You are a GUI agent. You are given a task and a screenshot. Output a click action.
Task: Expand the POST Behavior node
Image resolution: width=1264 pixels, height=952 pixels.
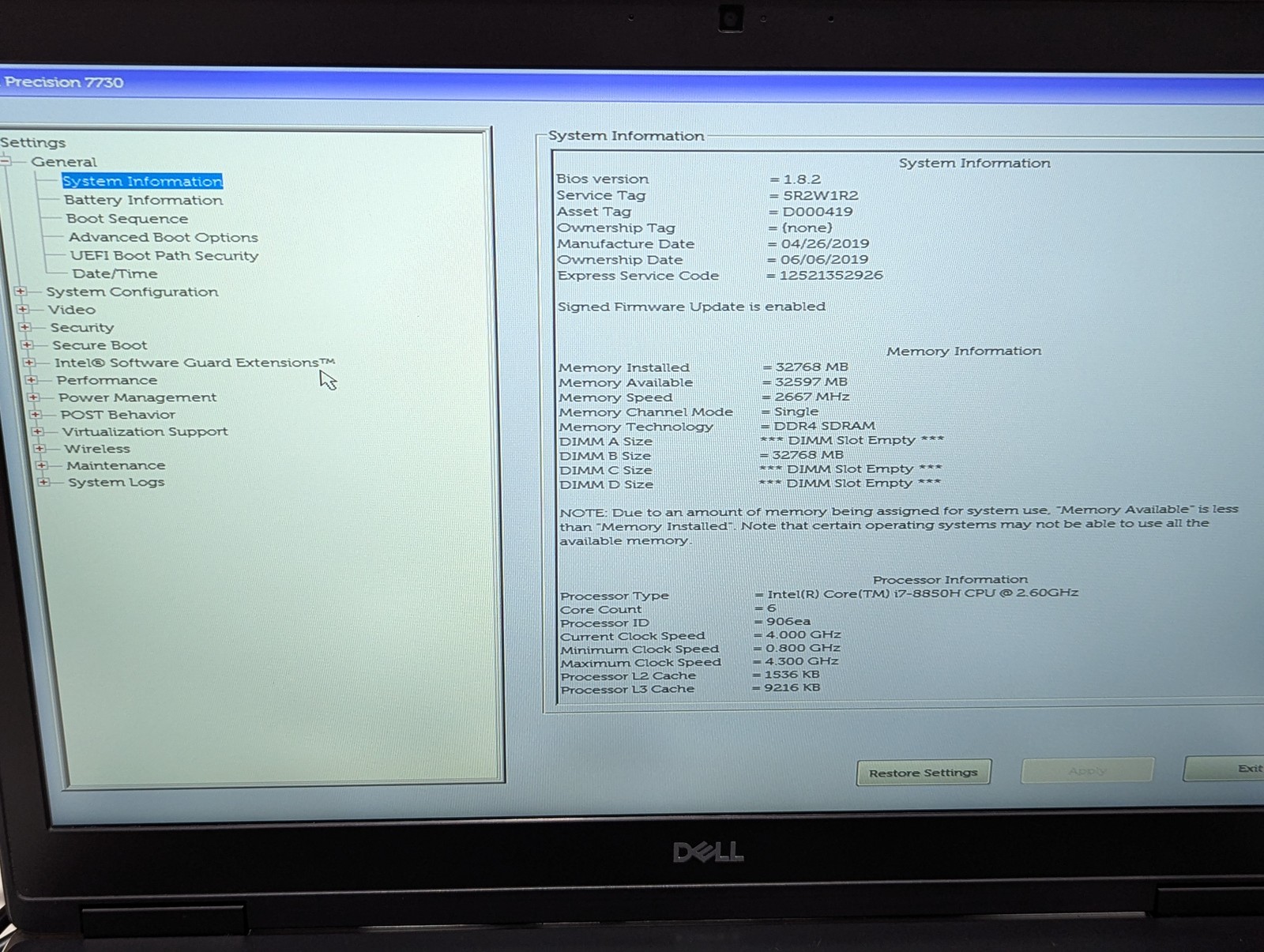click(36, 415)
